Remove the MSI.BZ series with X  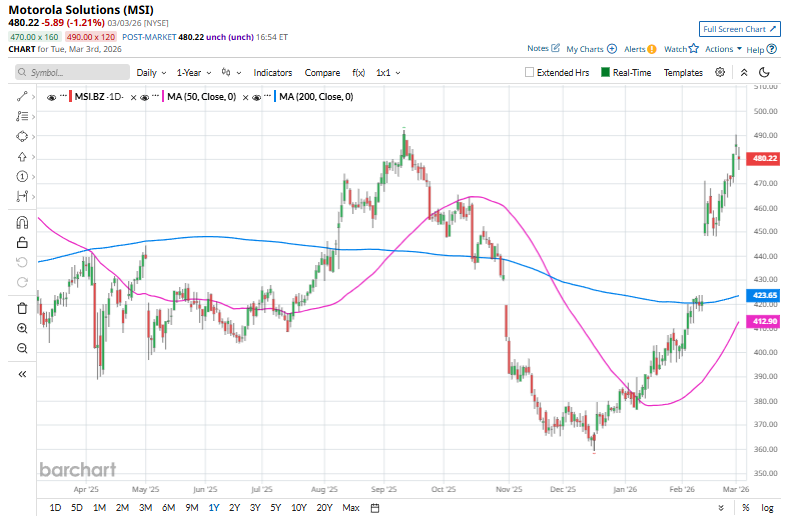pos(133,98)
